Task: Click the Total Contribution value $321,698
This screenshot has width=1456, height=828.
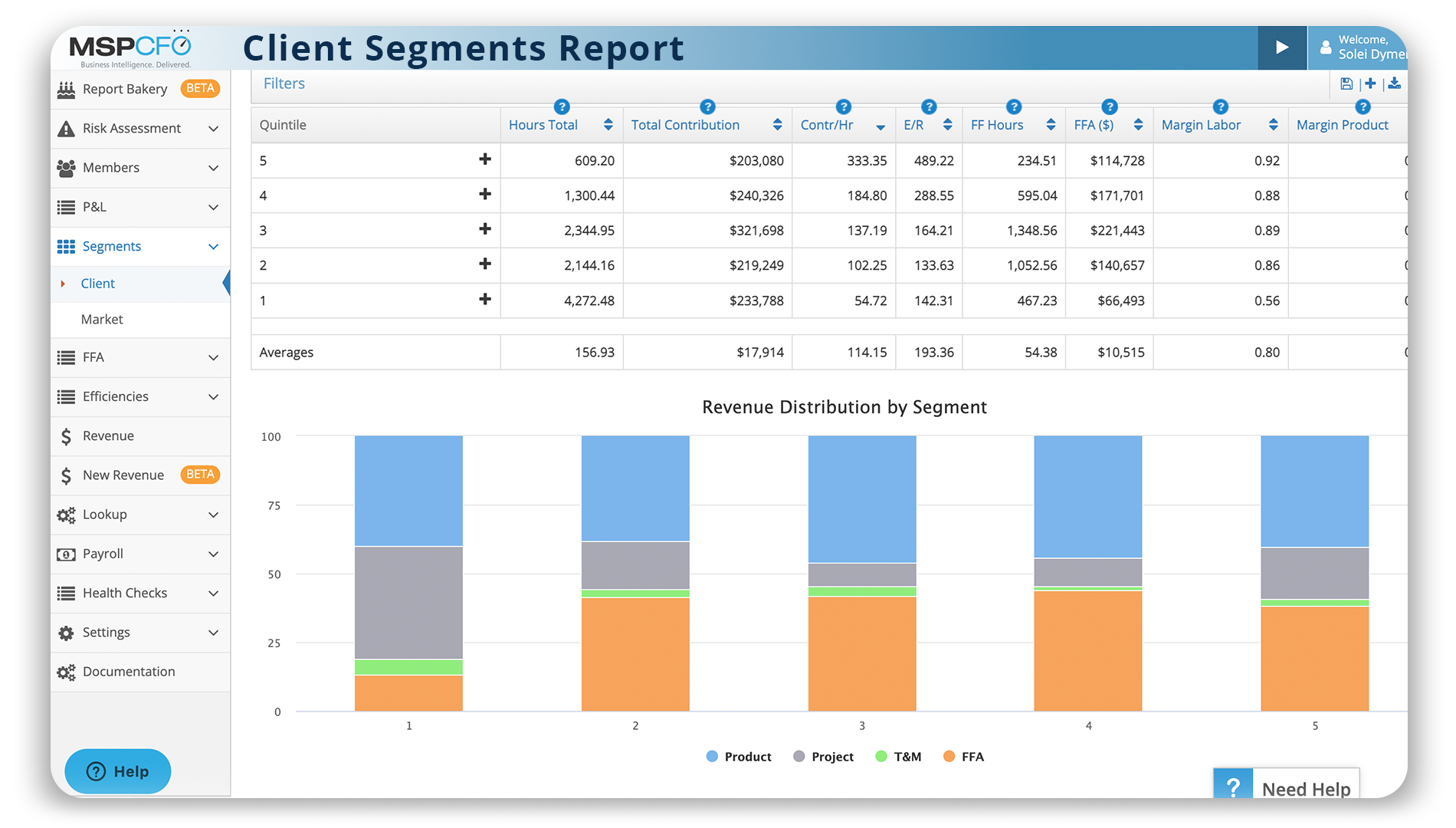Action: (x=756, y=230)
